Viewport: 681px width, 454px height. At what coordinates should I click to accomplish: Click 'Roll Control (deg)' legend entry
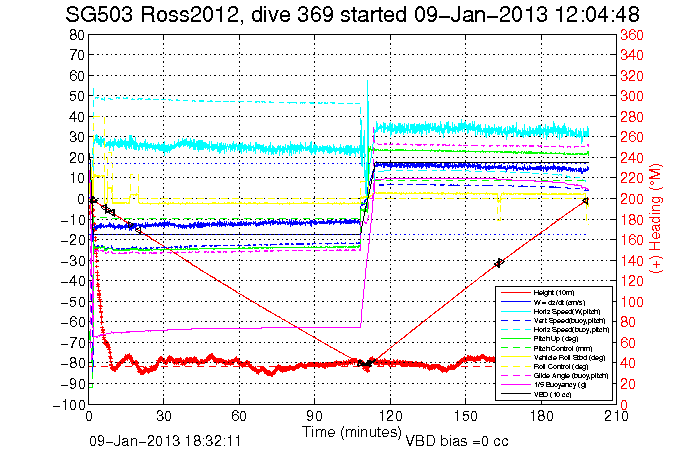point(561,367)
